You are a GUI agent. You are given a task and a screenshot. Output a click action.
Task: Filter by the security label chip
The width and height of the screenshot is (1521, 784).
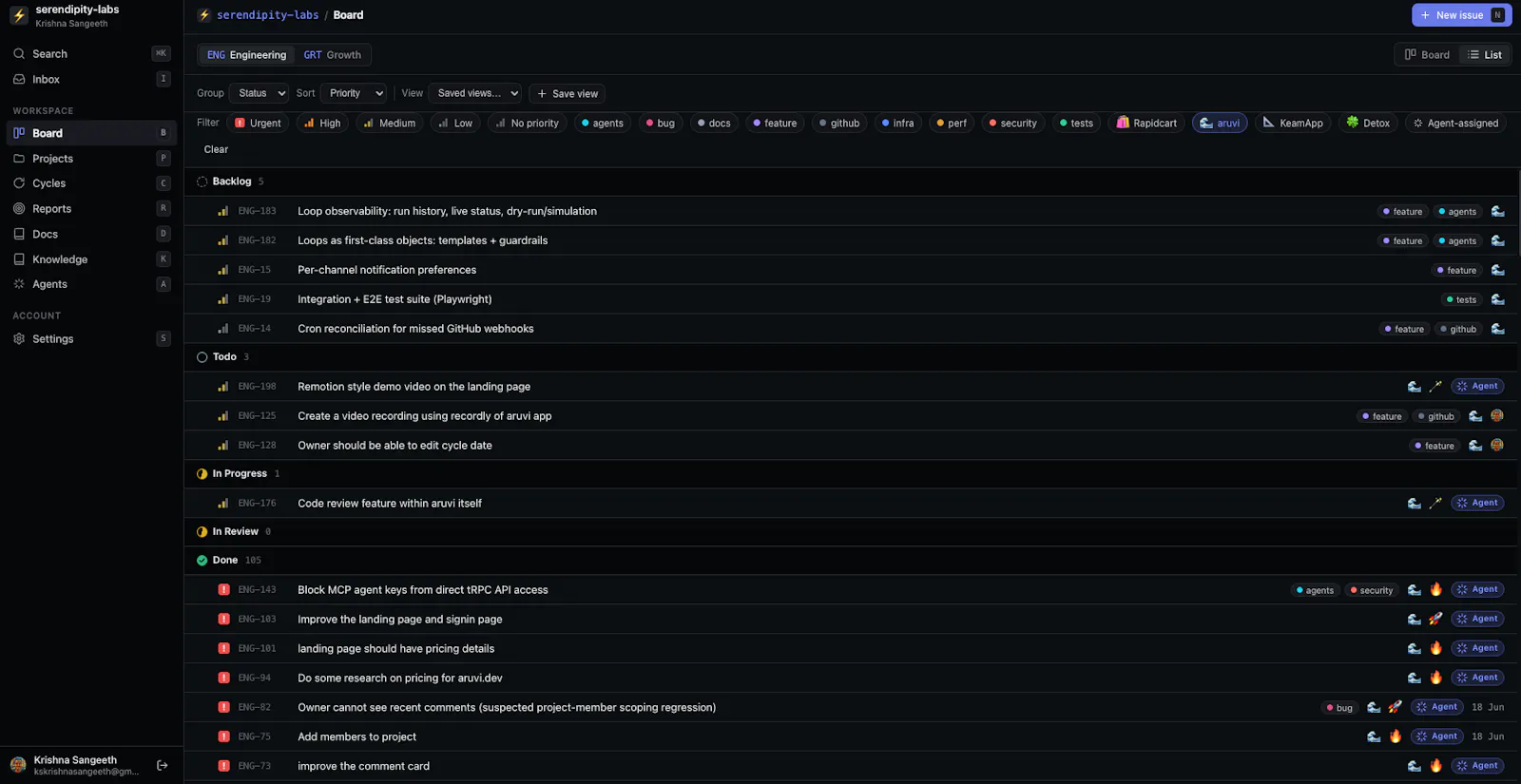pos(1012,124)
